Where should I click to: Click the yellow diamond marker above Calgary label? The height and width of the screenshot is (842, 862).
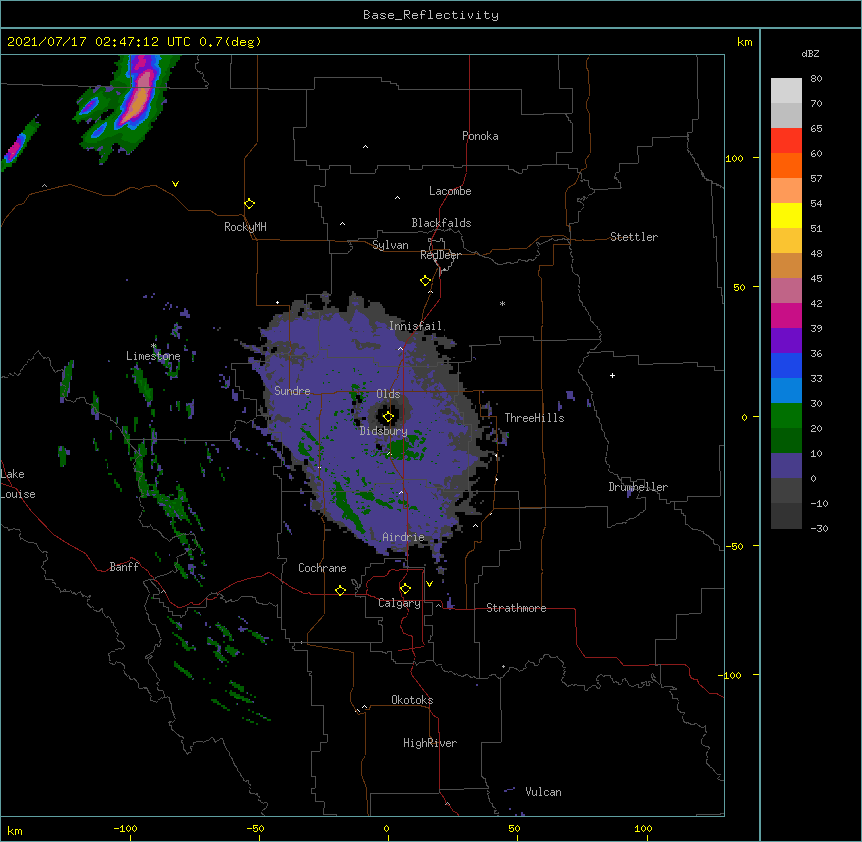tap(405, 589)
